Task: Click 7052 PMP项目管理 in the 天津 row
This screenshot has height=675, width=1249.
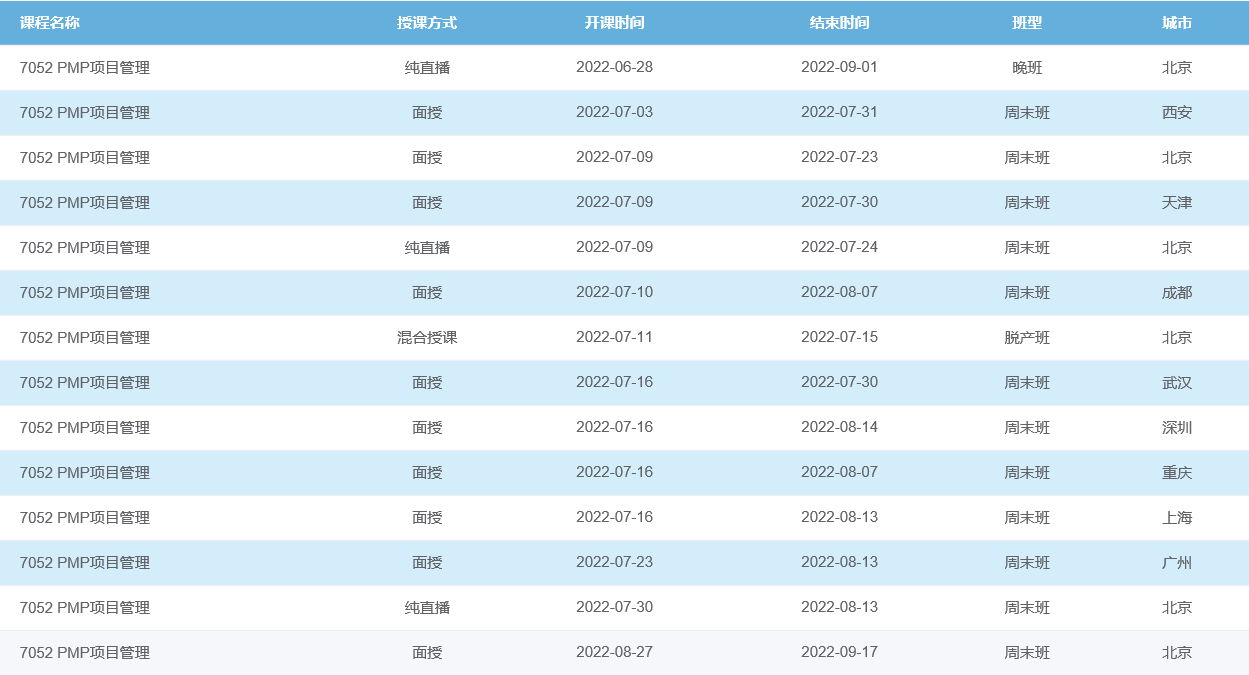Action: [85, 203]
